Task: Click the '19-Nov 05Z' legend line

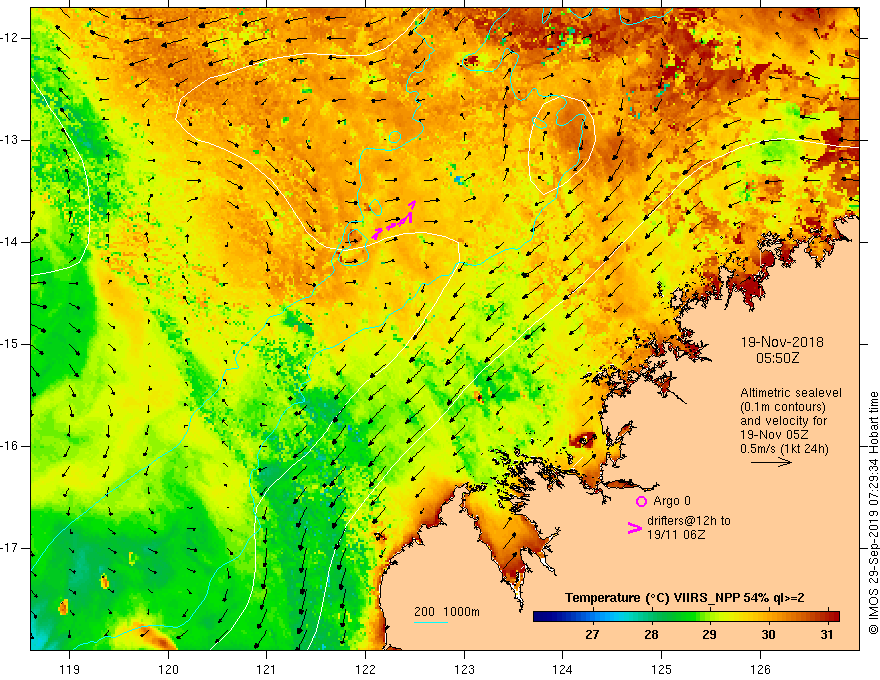Action: pyautogui.click(x=771, y=435)
